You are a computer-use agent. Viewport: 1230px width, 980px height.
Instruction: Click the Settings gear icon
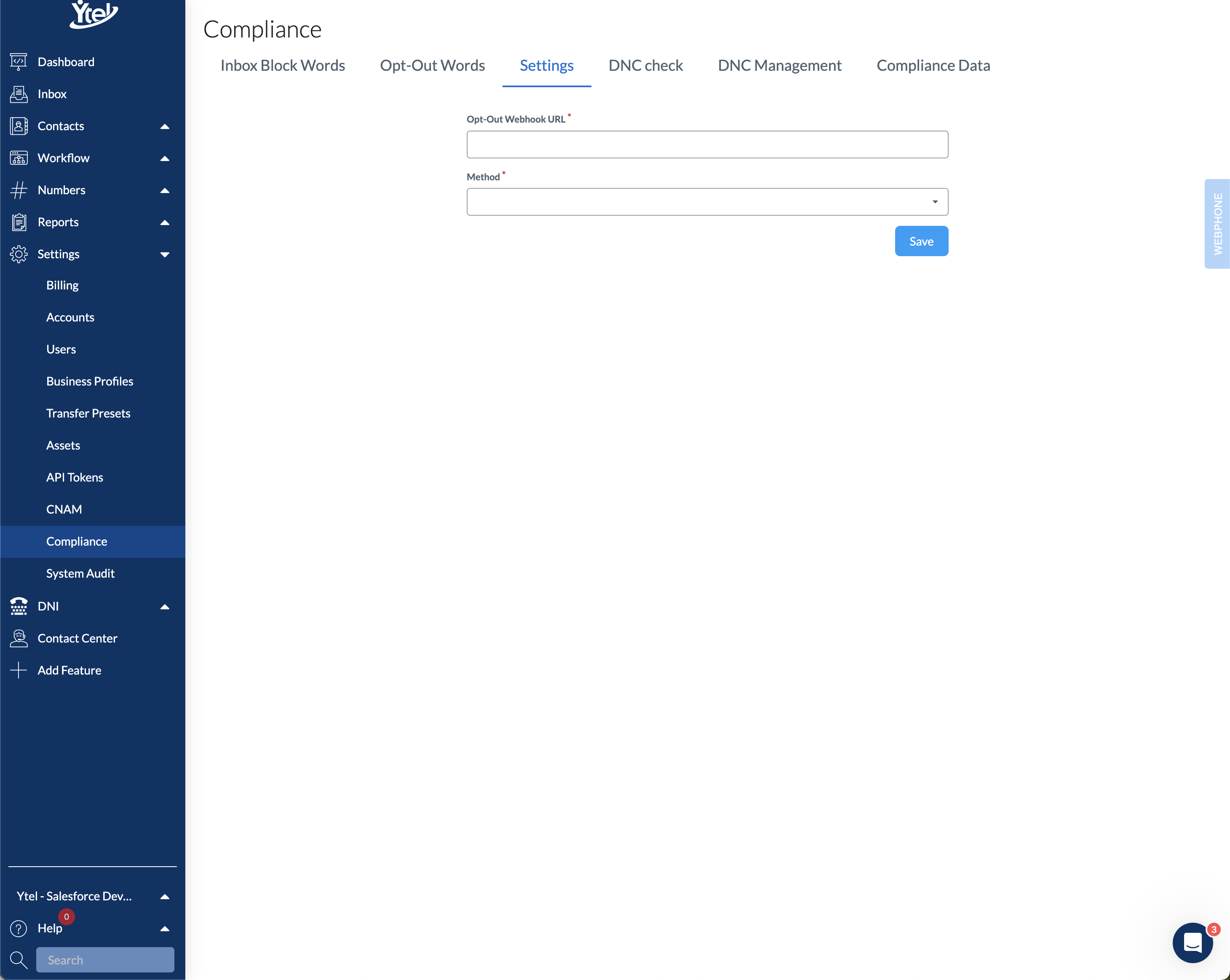point(18,254)
